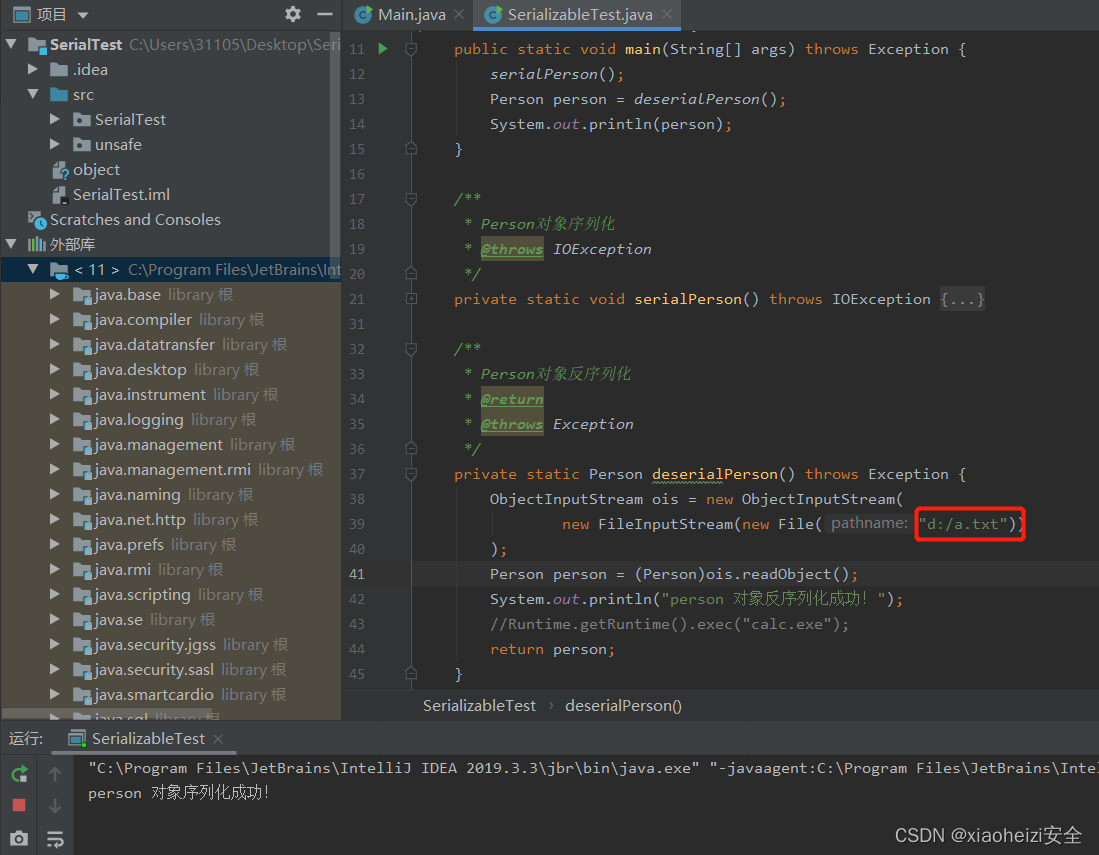Open project tool window settings gear

coord(293,14)
